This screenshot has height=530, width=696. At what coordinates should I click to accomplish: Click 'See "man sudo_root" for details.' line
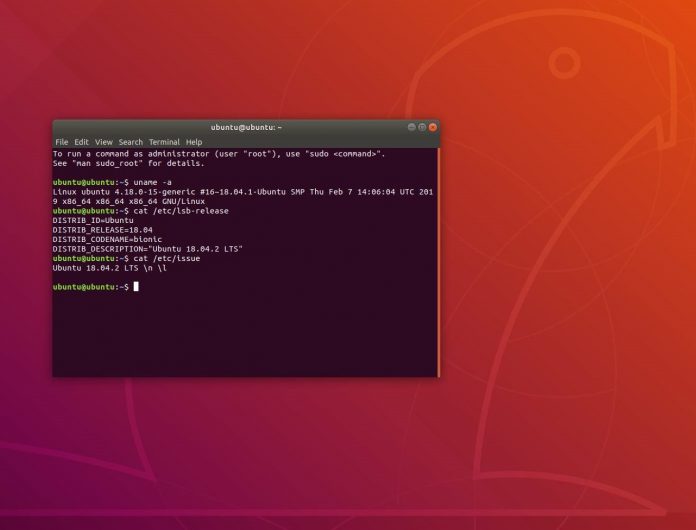[129, 163]
